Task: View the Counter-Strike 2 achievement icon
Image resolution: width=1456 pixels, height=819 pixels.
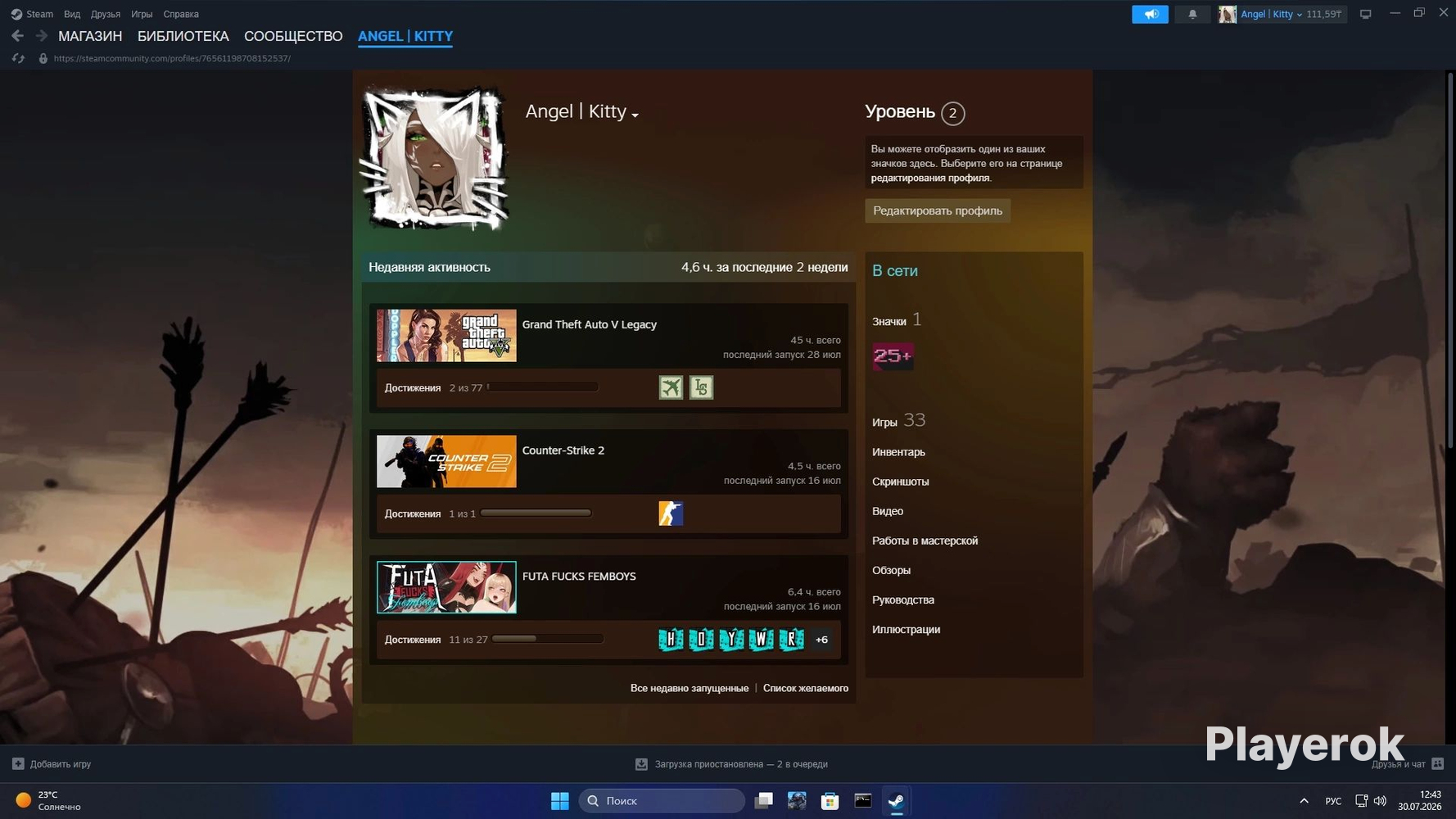Action: tap(671, 514)
